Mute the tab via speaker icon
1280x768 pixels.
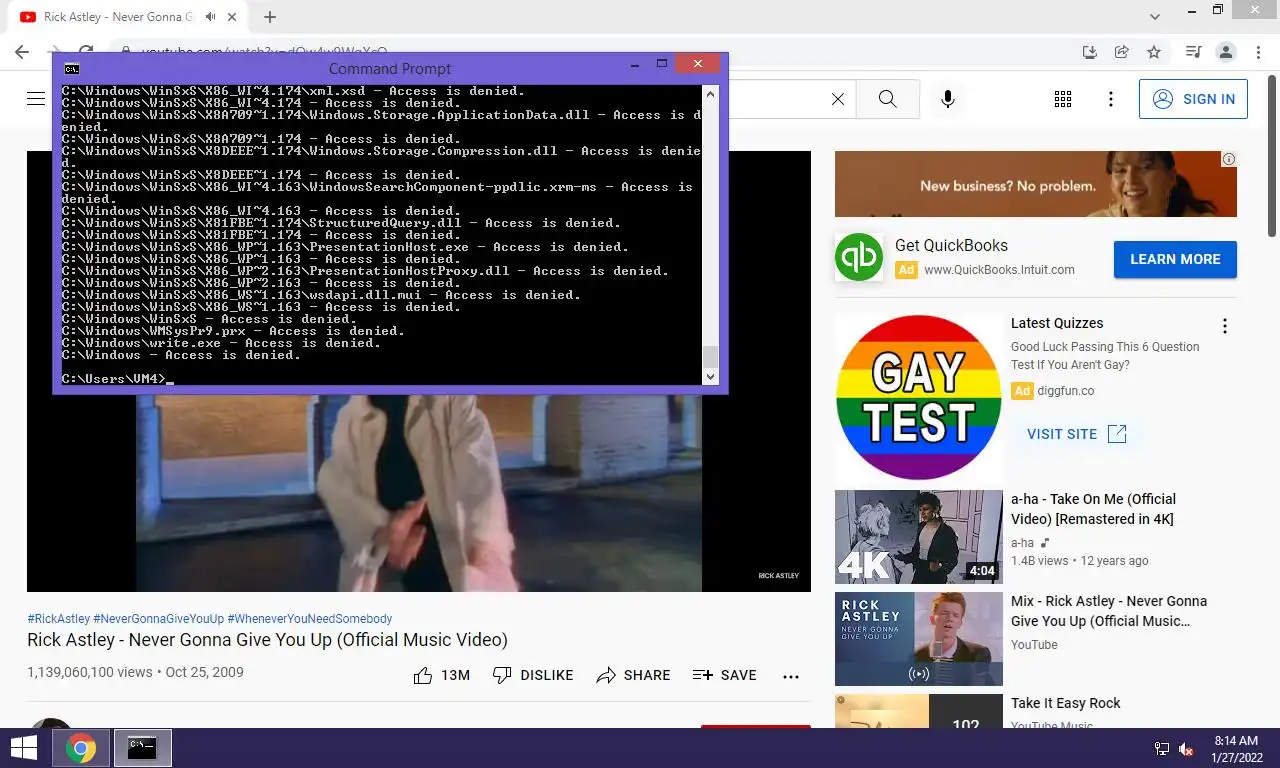(x=211, y=17)
